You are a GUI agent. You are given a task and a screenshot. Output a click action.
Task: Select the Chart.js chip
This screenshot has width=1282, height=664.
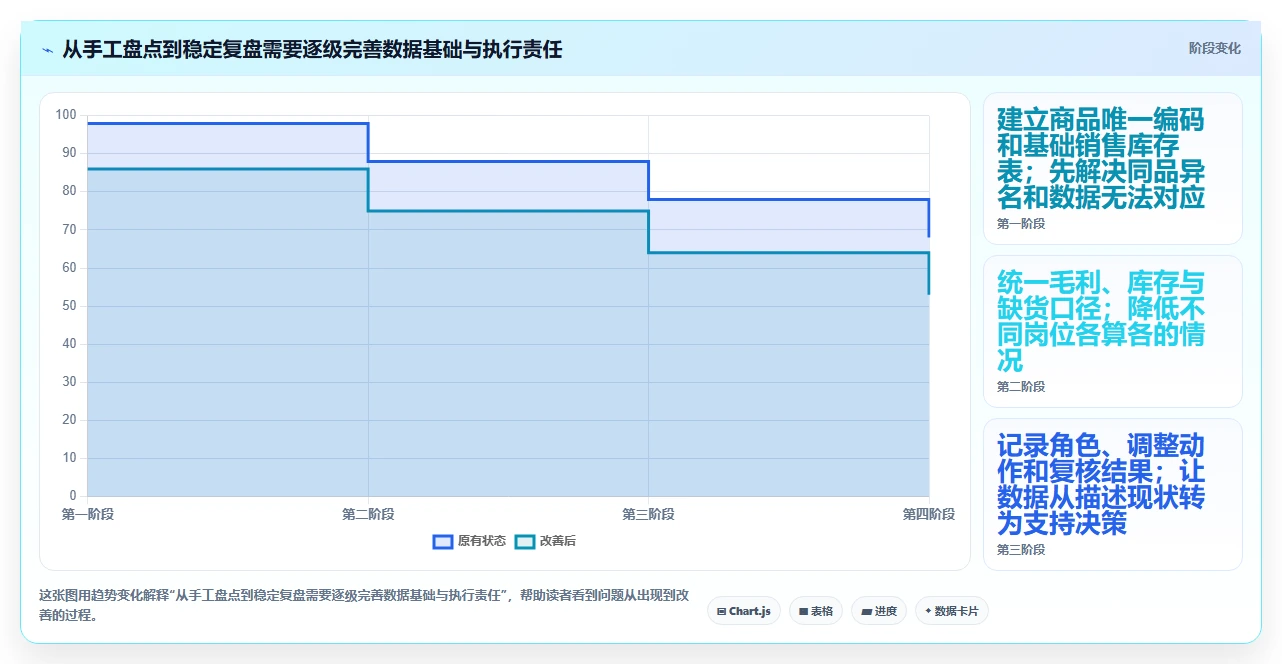point(744,611)
